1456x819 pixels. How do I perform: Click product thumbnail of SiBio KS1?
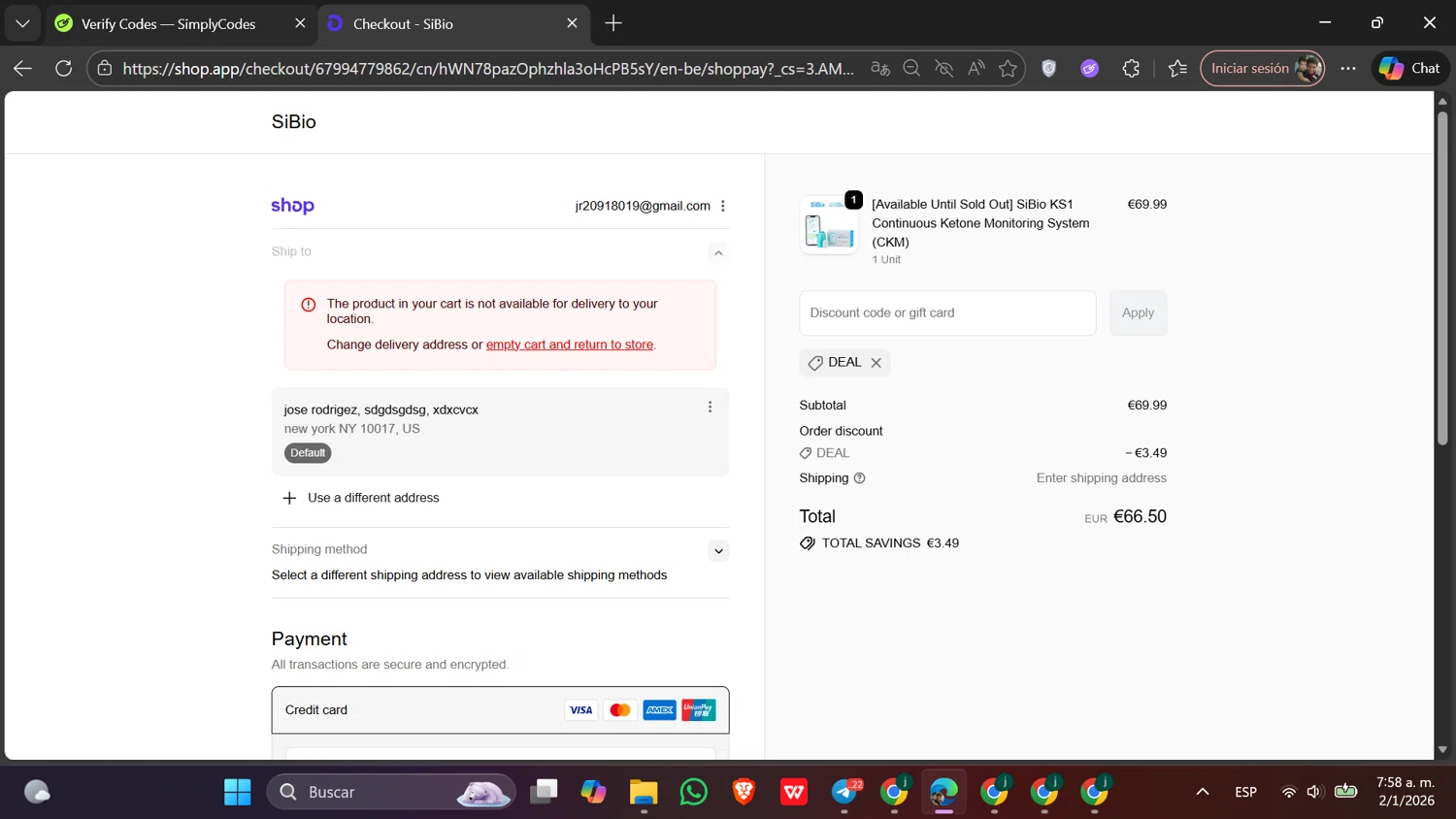[829, 225]
